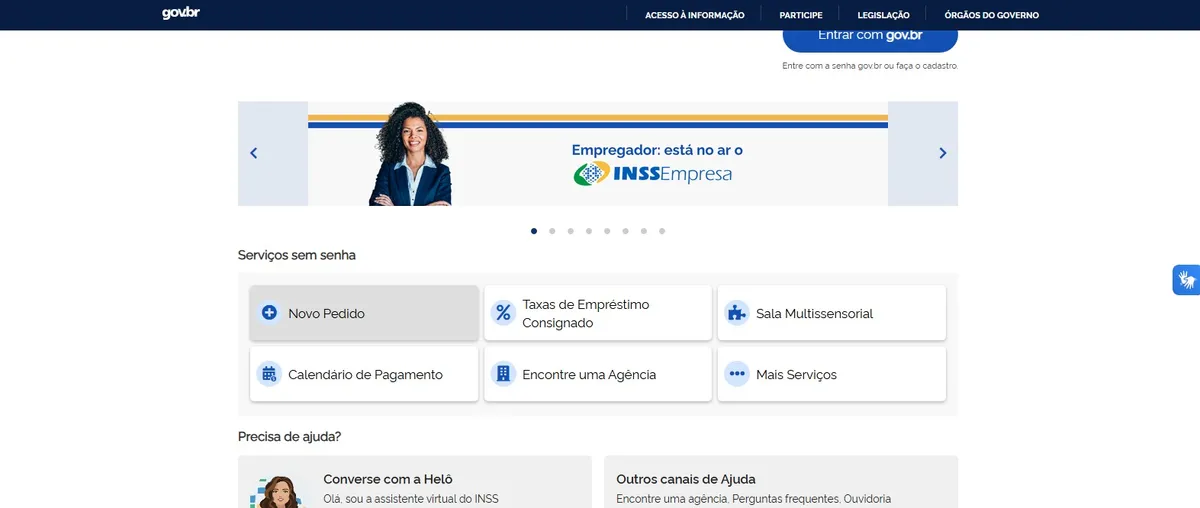
Task: Select the third carousel dot
Action: coord(570,231)
